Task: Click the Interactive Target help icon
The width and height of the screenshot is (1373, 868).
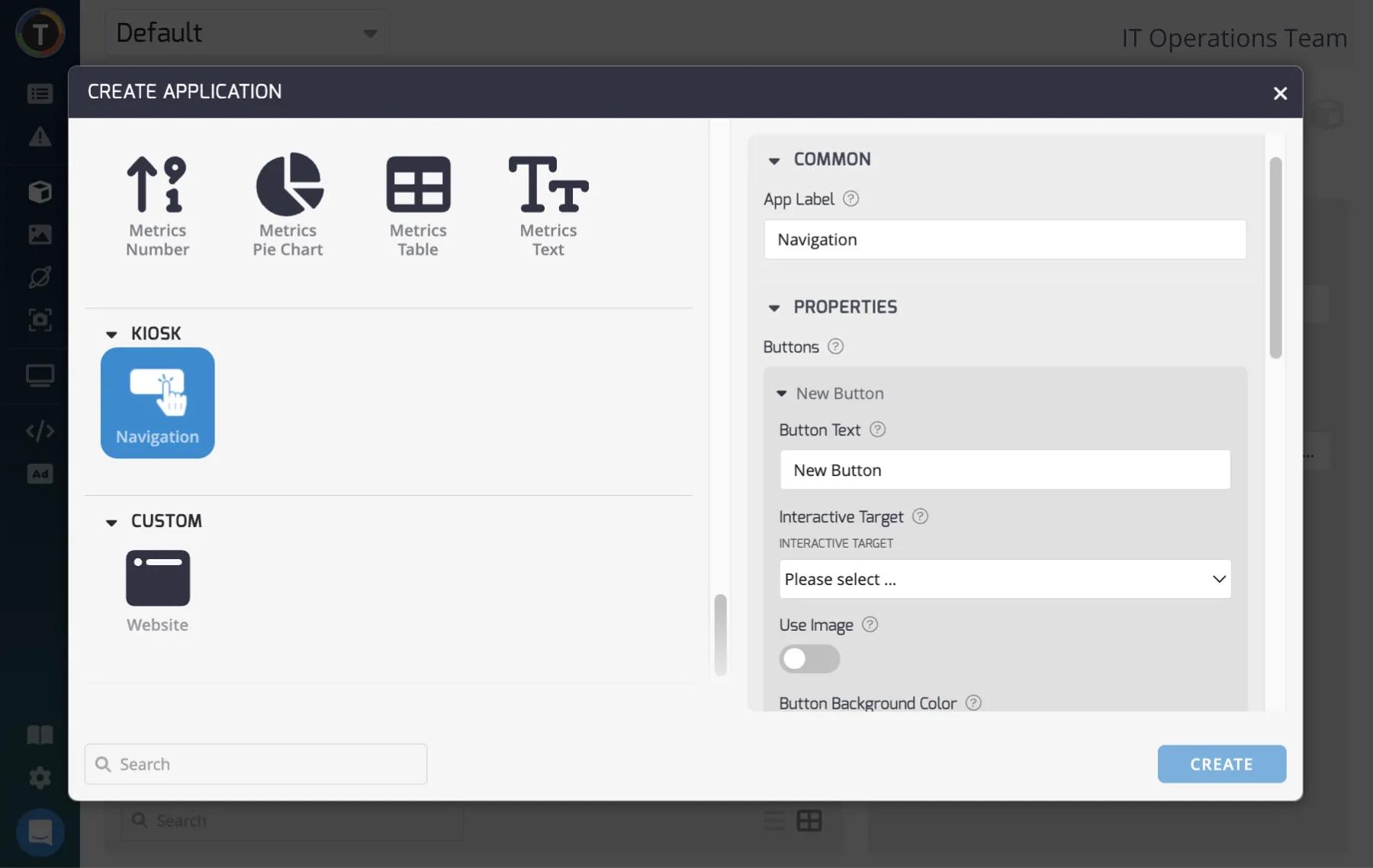Action: [x=920, y=516]
